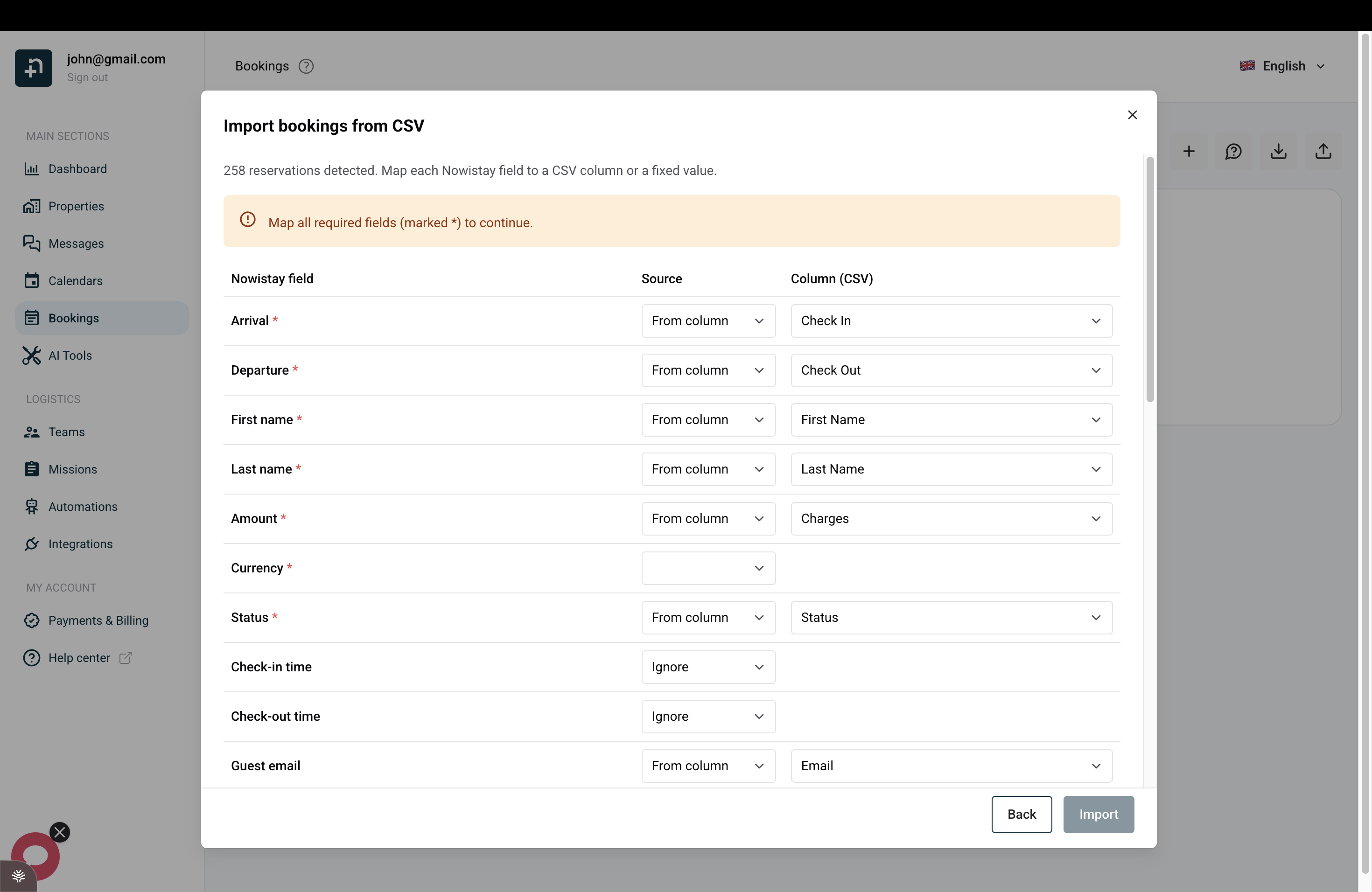Viewport: 1372px width, 892px height.
Task: Click the "Currency" field label
Action: point(257,568)
